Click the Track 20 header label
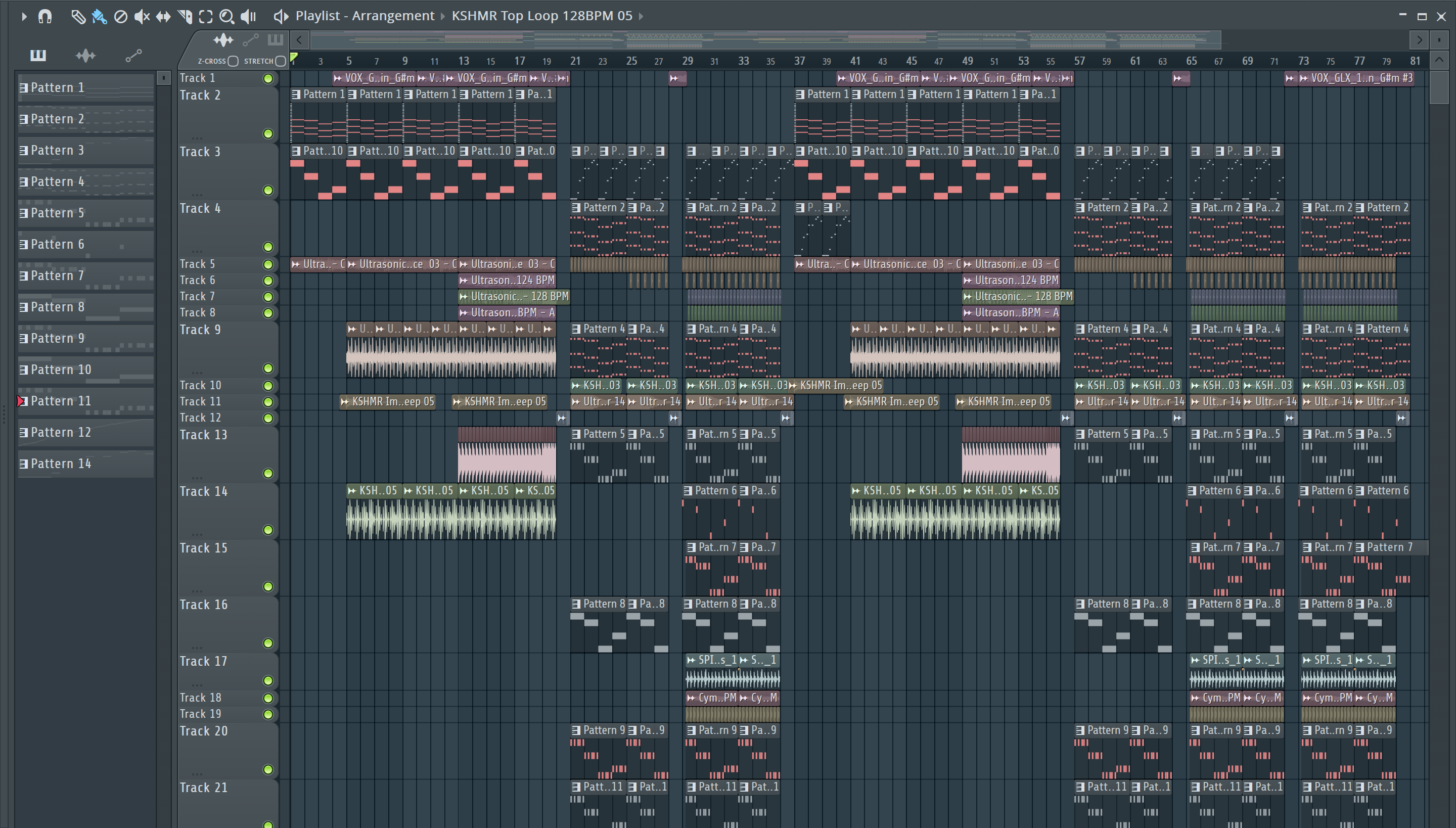1456x828 pixels. point(204,731)
